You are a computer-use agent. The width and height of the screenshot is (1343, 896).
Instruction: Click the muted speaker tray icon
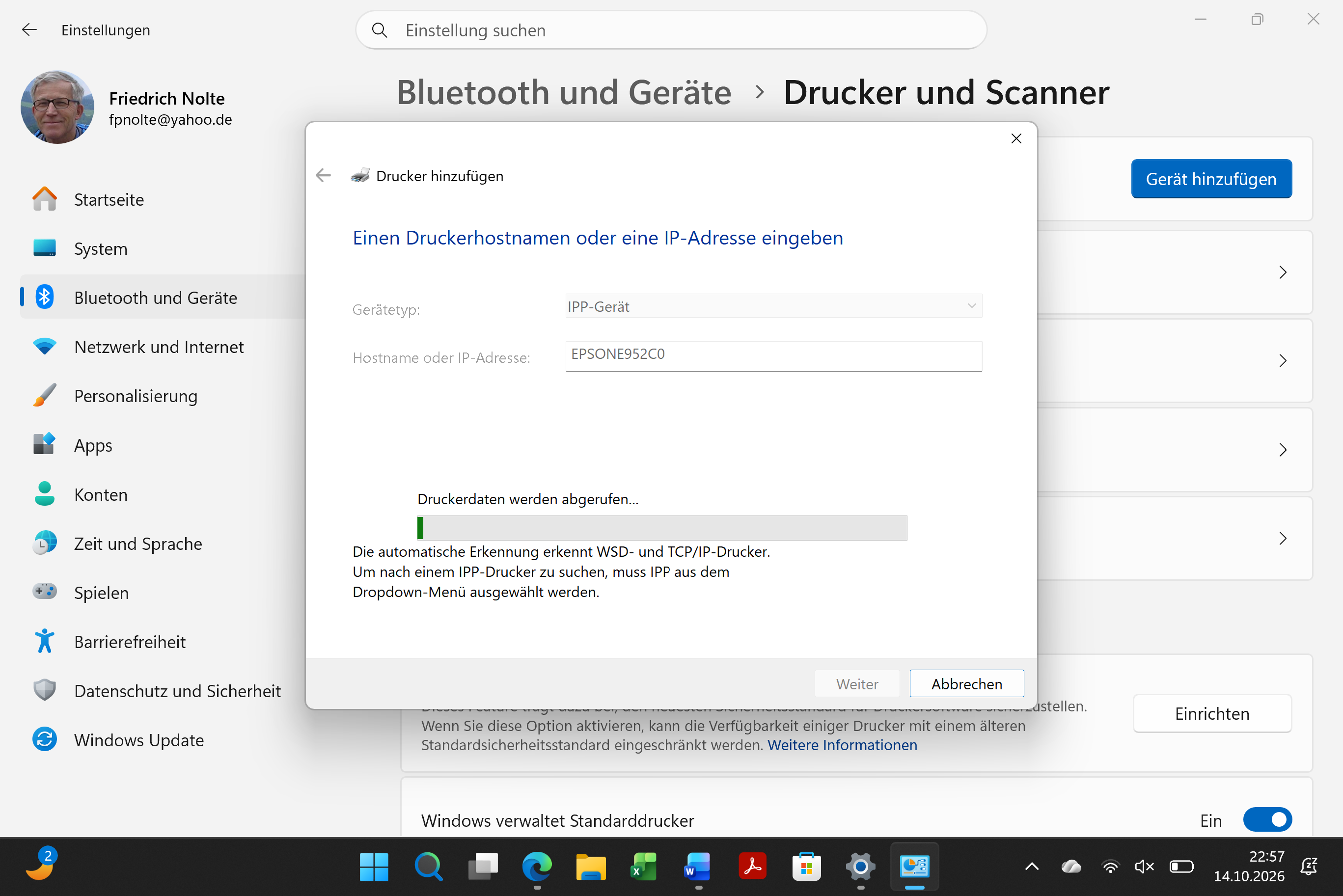(x=1144, y=867)
